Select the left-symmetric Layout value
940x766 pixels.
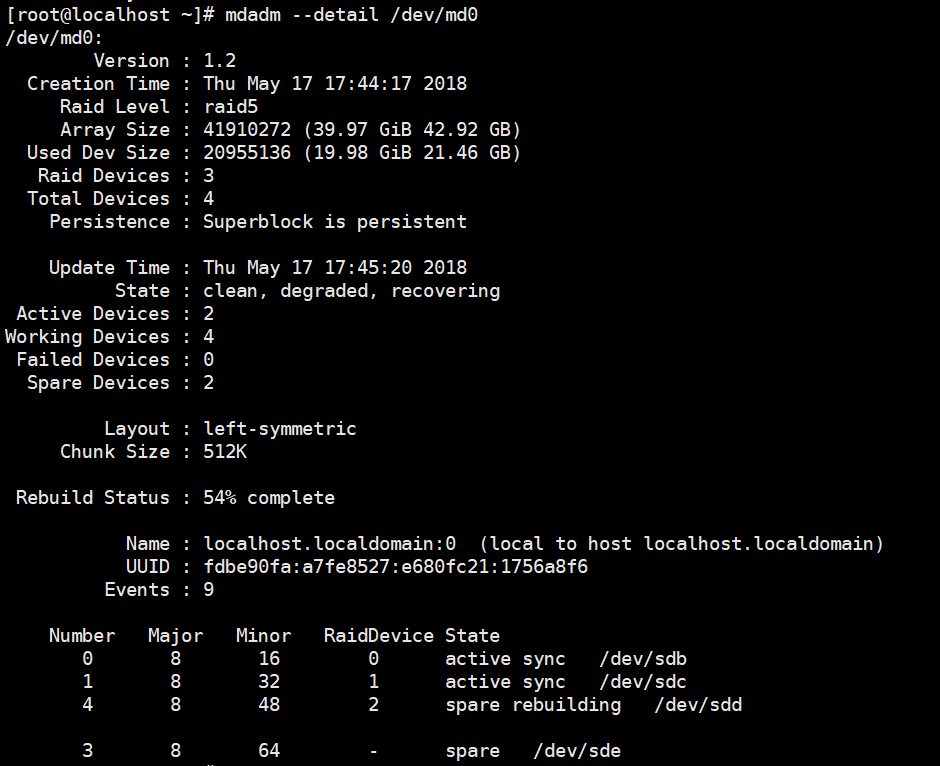279,428
